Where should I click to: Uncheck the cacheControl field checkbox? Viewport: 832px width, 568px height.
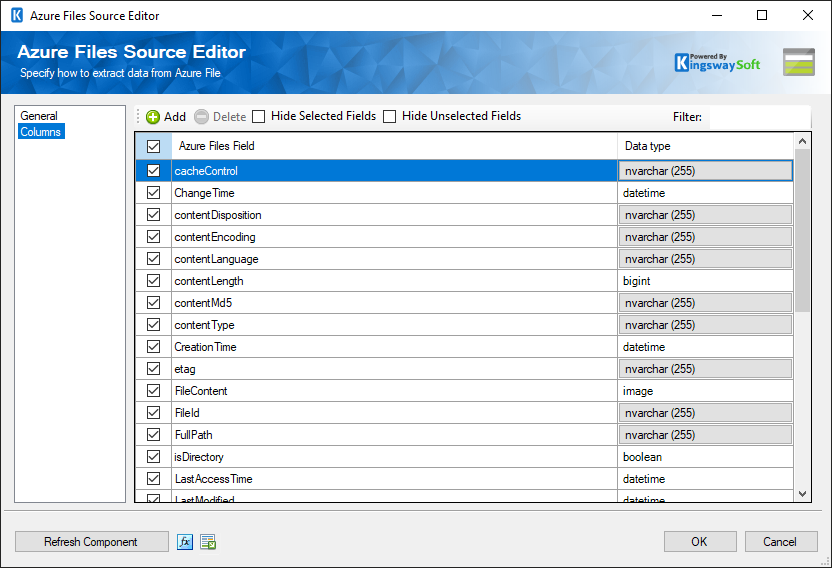tap(153, 170)
